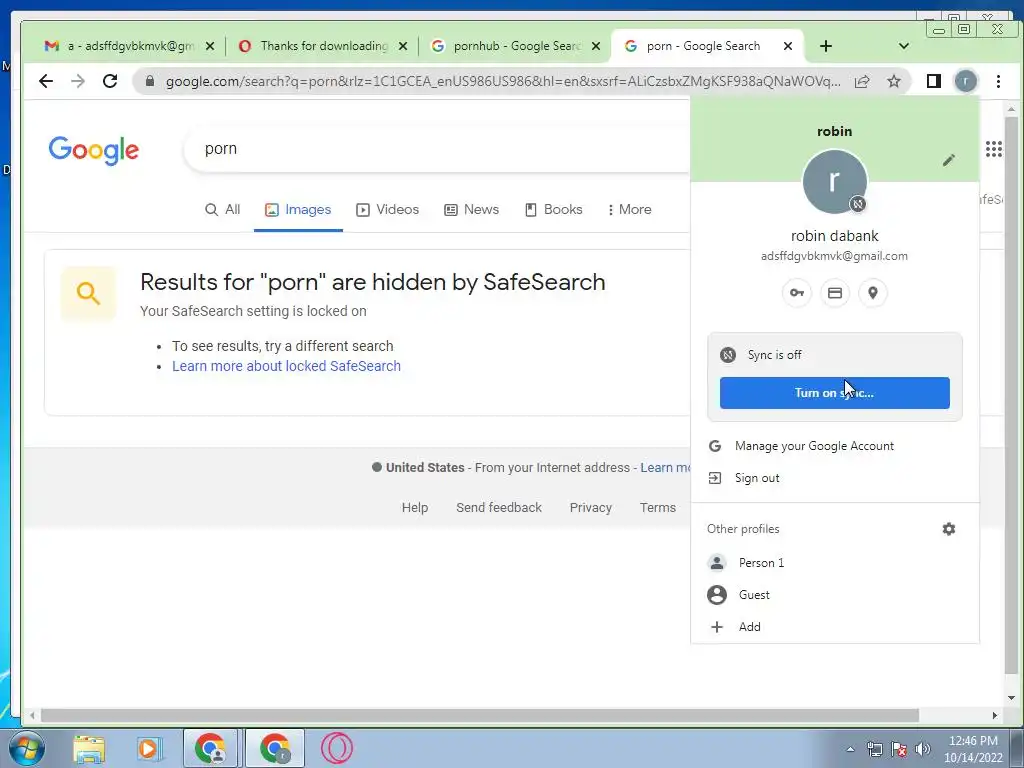1024x768 pixels.
Task: Click the vertical scrollbar down arrow
Action: pyautogui.click(x=1011, y=697)
